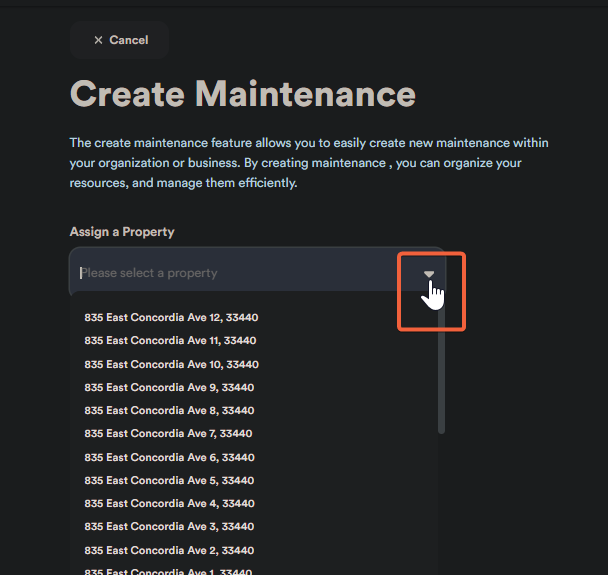The width and height of the screenshot is (608, 575).
Task: Select 835 East Concordia Ave 8
Action: (x=169, y=410)
